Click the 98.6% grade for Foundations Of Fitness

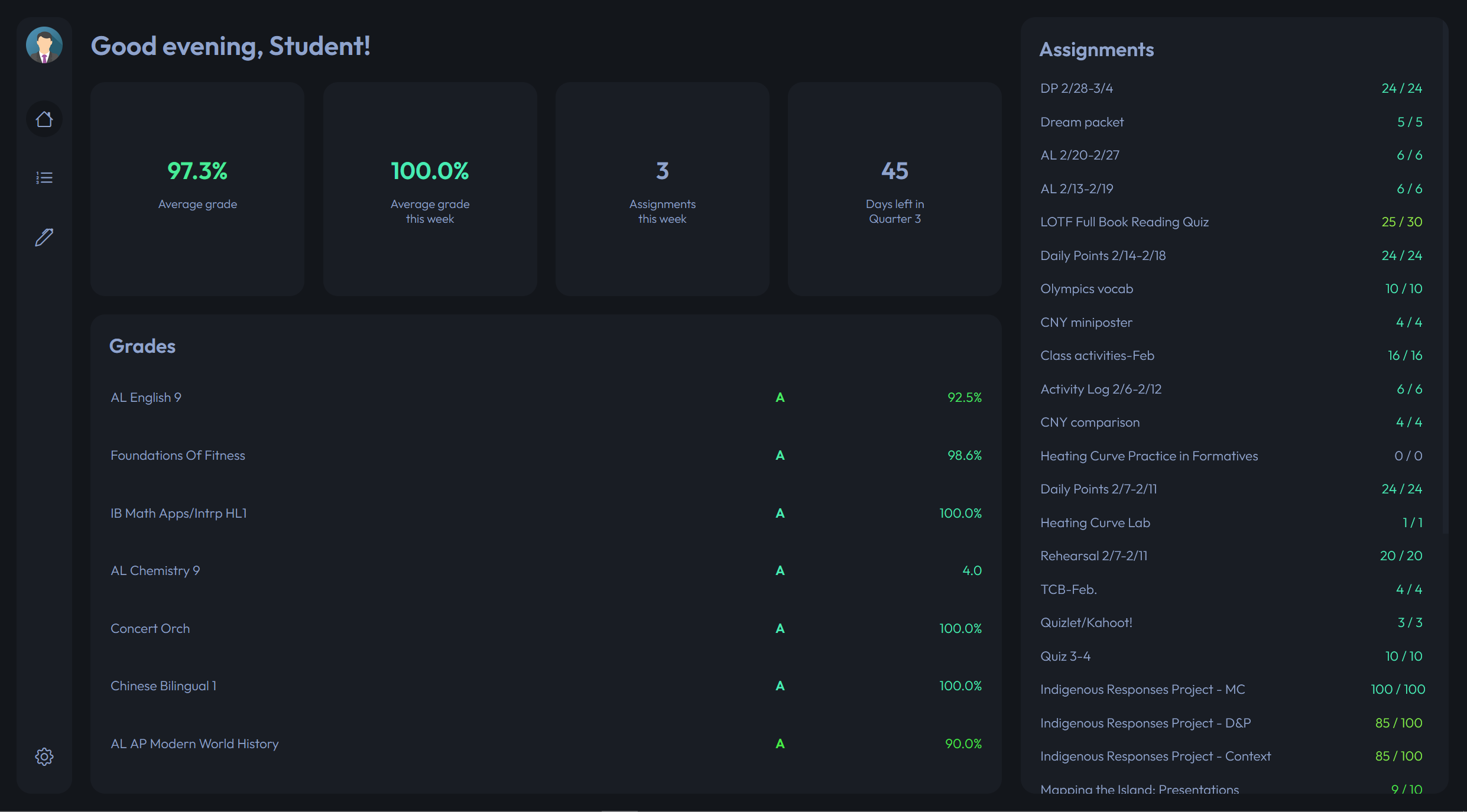point(965,456)
